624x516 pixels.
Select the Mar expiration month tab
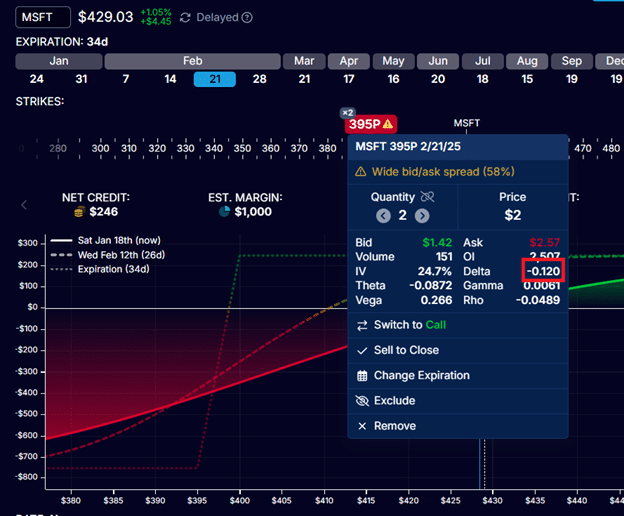coord(304,61)
